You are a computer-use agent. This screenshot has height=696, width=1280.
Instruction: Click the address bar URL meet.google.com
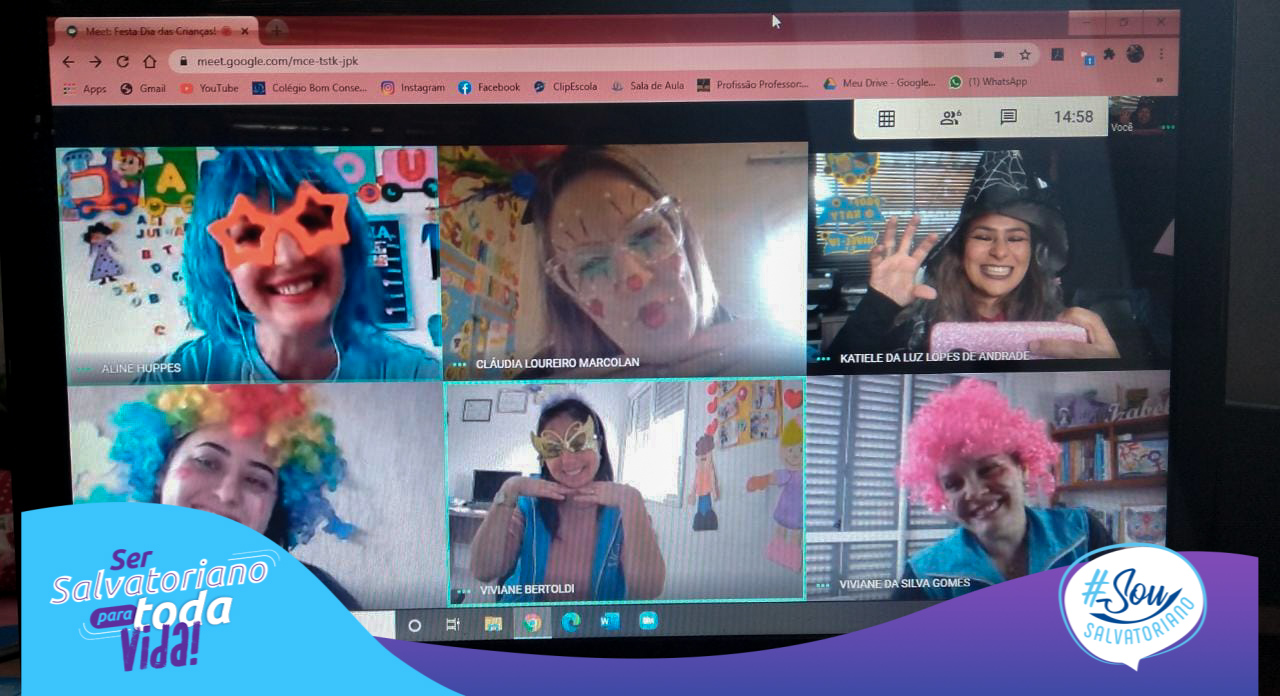[277, 61]
